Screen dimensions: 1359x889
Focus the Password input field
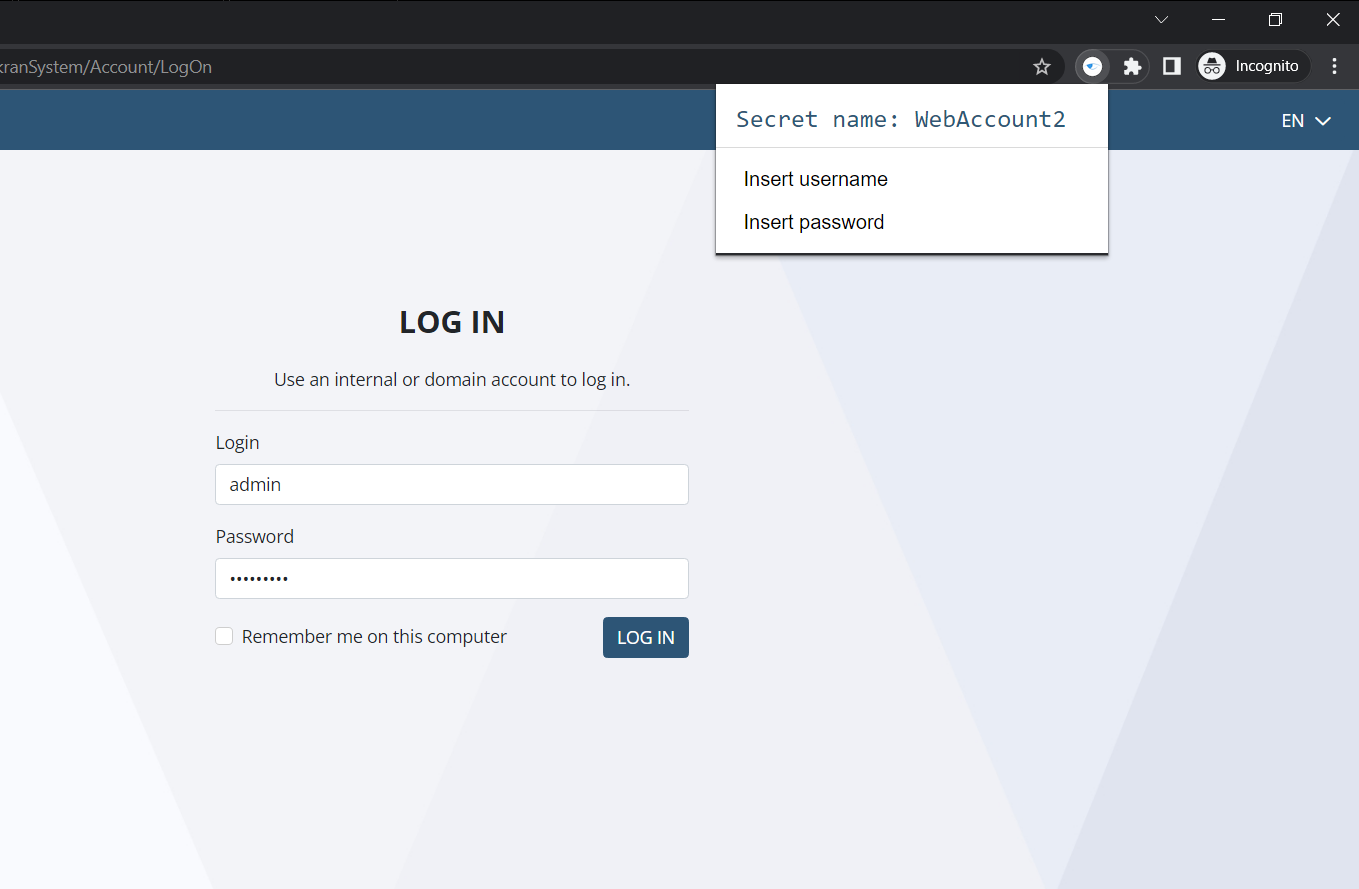point(451,579)
